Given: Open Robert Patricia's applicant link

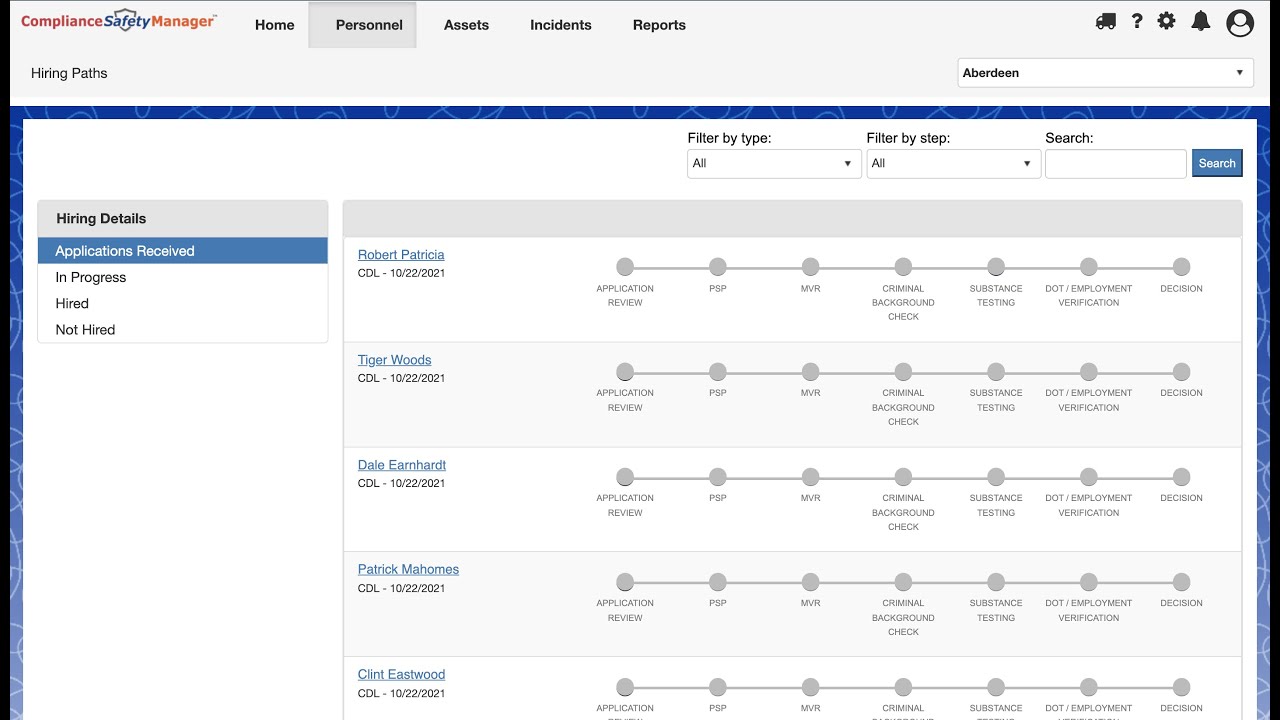Looking at the screenshot, I should coord(401,255).
